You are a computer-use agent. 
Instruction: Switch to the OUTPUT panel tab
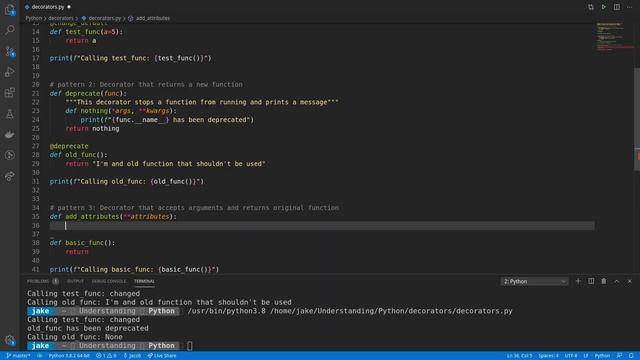pos(75,281)
